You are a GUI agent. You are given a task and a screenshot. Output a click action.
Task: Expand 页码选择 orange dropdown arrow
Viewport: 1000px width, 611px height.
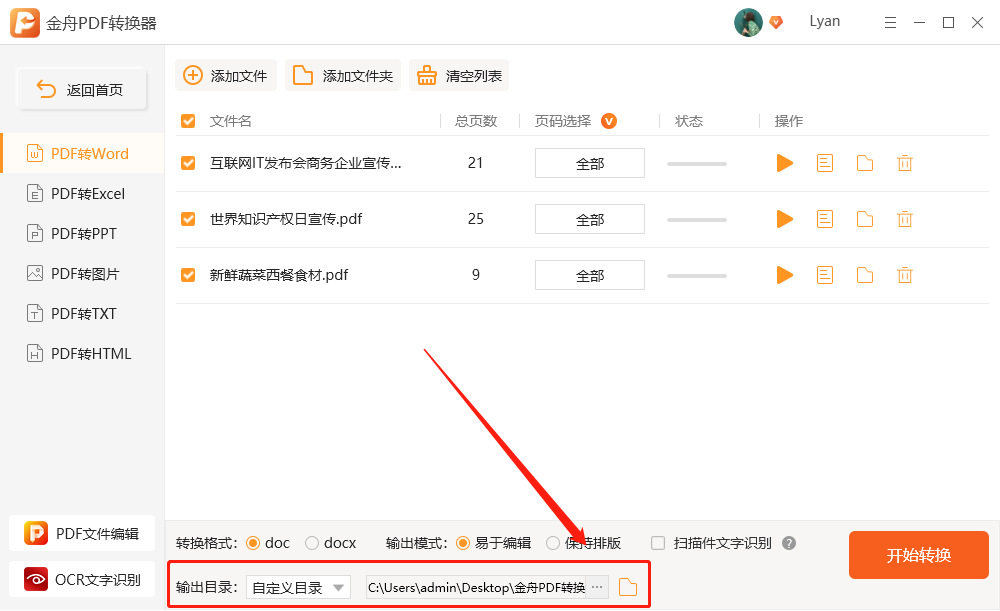click(609, 121)
